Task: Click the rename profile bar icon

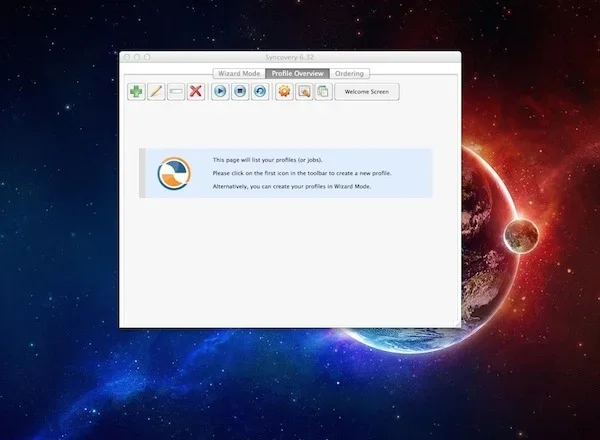Action: click(176, 92)
